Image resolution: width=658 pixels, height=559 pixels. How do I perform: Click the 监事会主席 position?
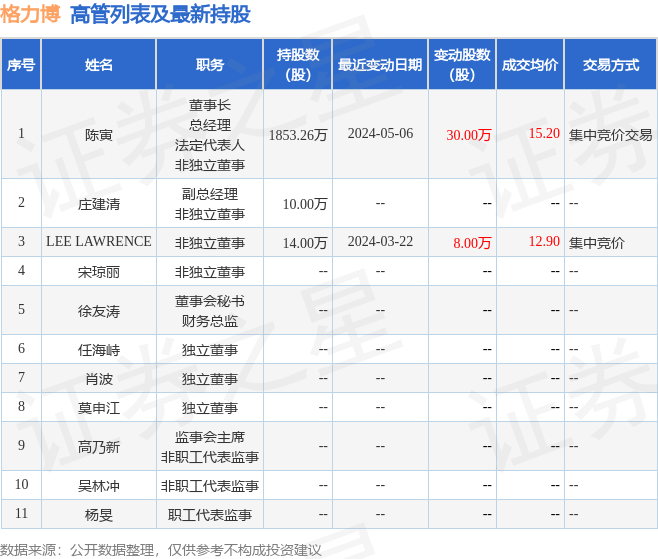click(x=209, y=437)
